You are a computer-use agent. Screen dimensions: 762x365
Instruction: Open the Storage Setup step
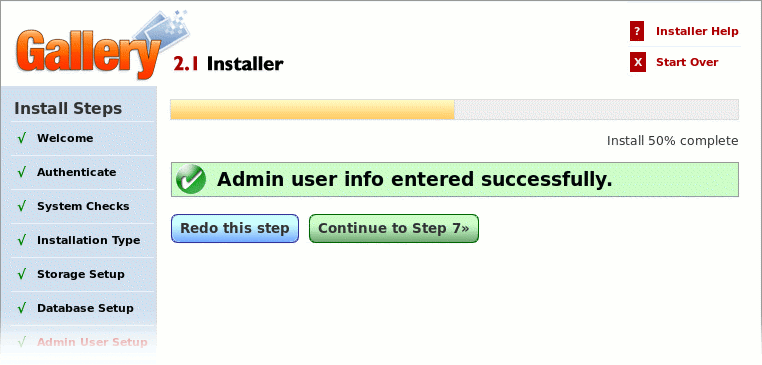click(x=81, y=274)
